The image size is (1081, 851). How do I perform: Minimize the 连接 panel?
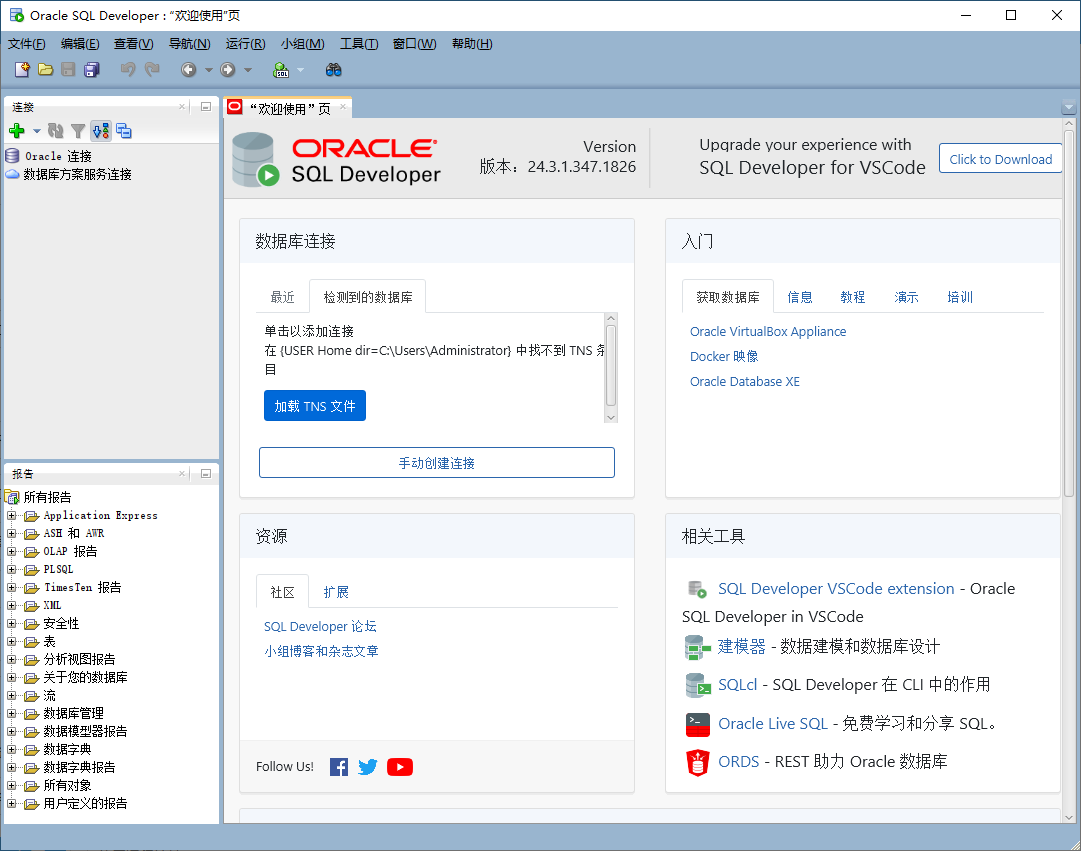(205, 106)
